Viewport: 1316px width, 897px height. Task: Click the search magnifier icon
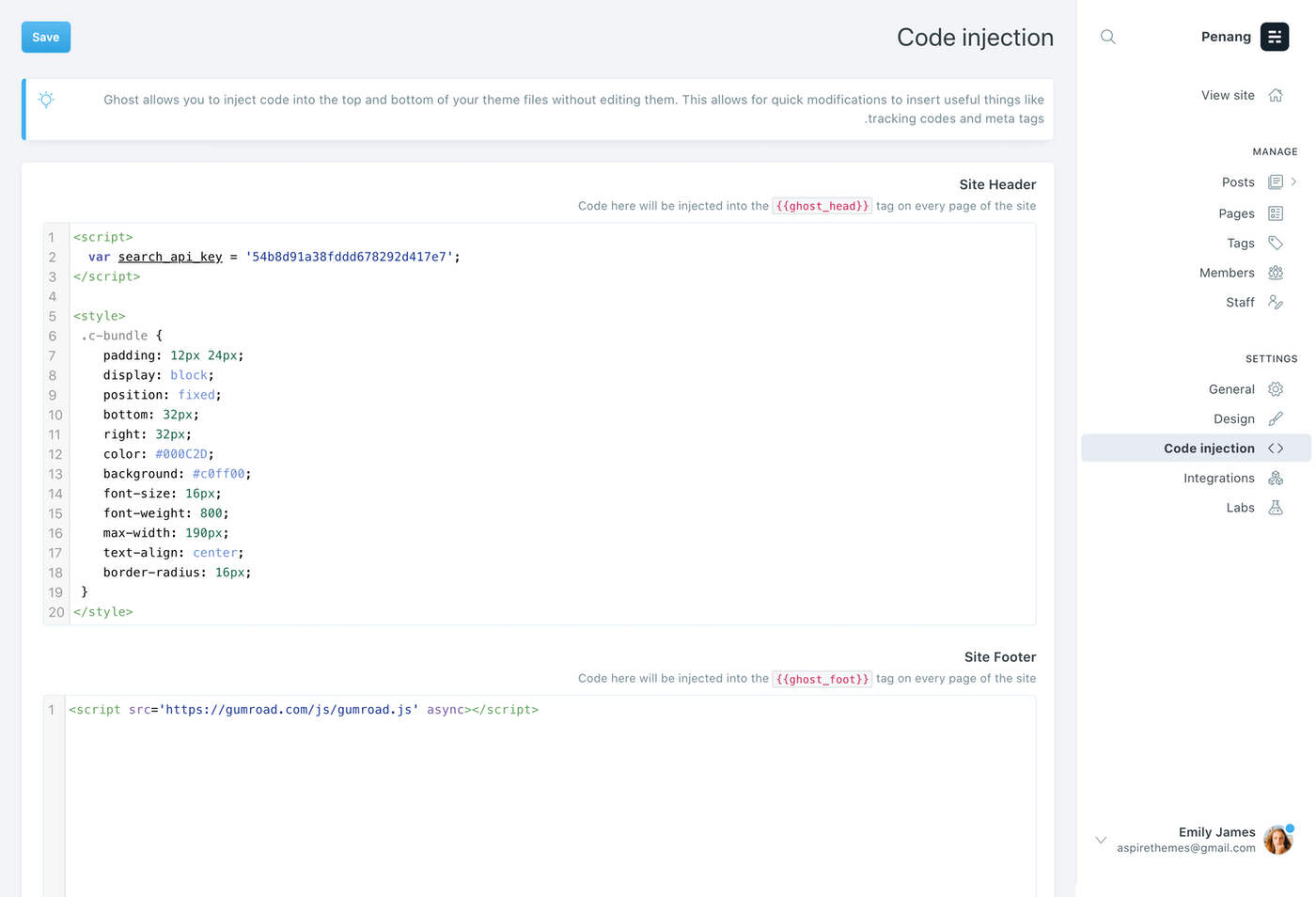(x=1108, y=37)
